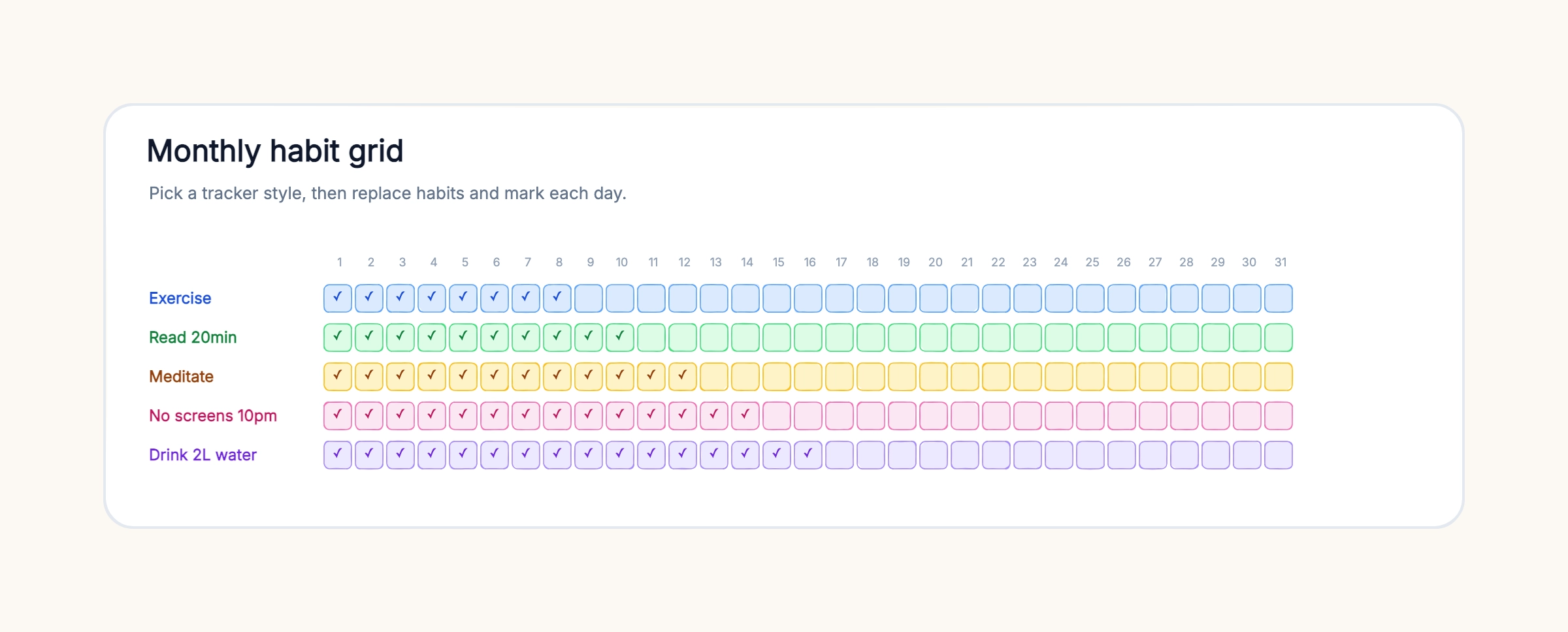Check Read 20min for day 11
Image resolution: width=1568 pixels, height=632 pixels.
[651, 338]
